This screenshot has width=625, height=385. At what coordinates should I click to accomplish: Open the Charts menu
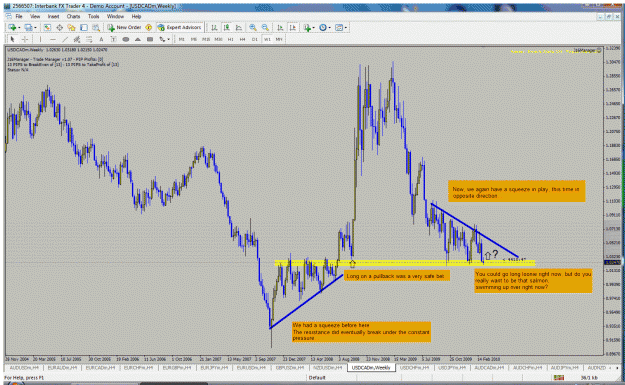(x=73, y=16)
